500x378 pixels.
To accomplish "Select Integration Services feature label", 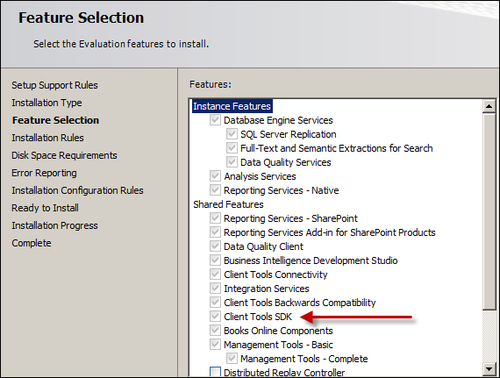I will [266, 288].
